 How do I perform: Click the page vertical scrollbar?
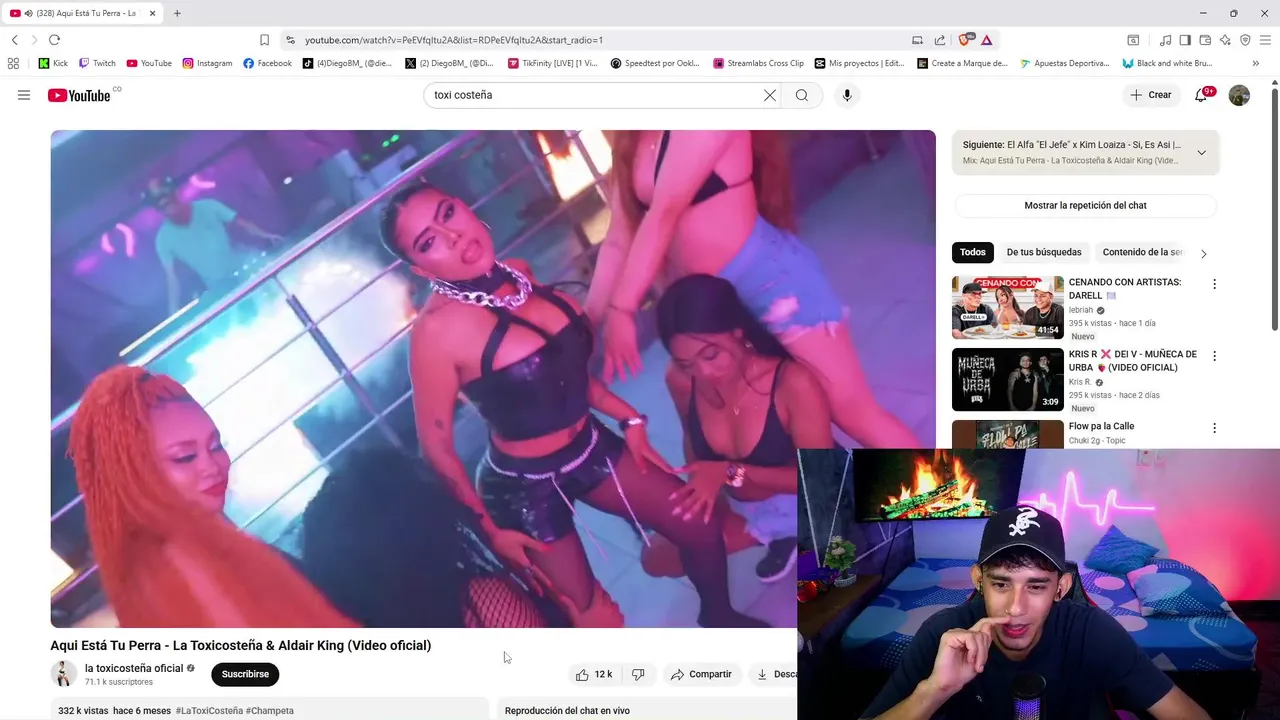tap(1274, 210)
